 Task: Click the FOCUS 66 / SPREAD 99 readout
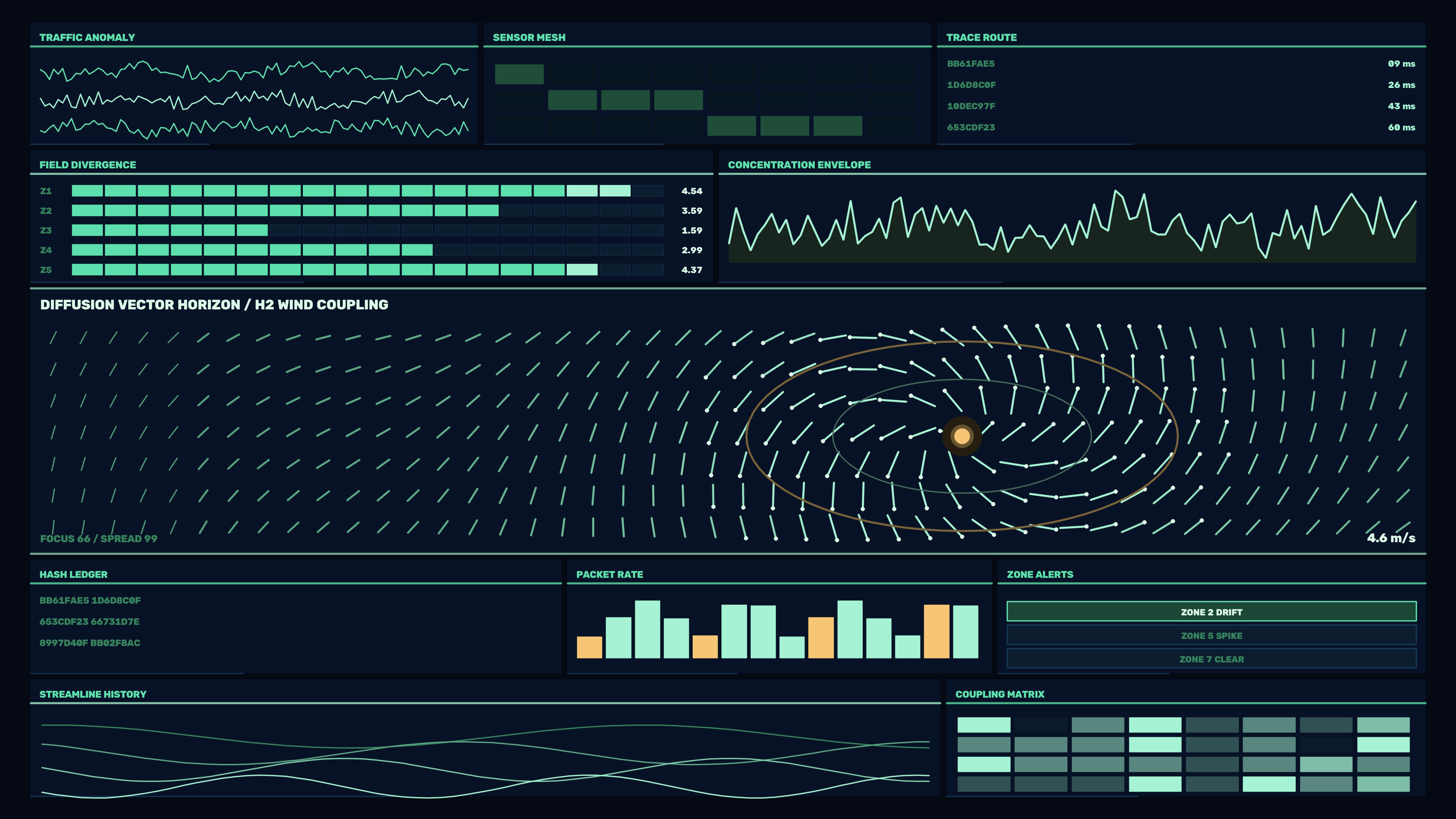point(99,539)
